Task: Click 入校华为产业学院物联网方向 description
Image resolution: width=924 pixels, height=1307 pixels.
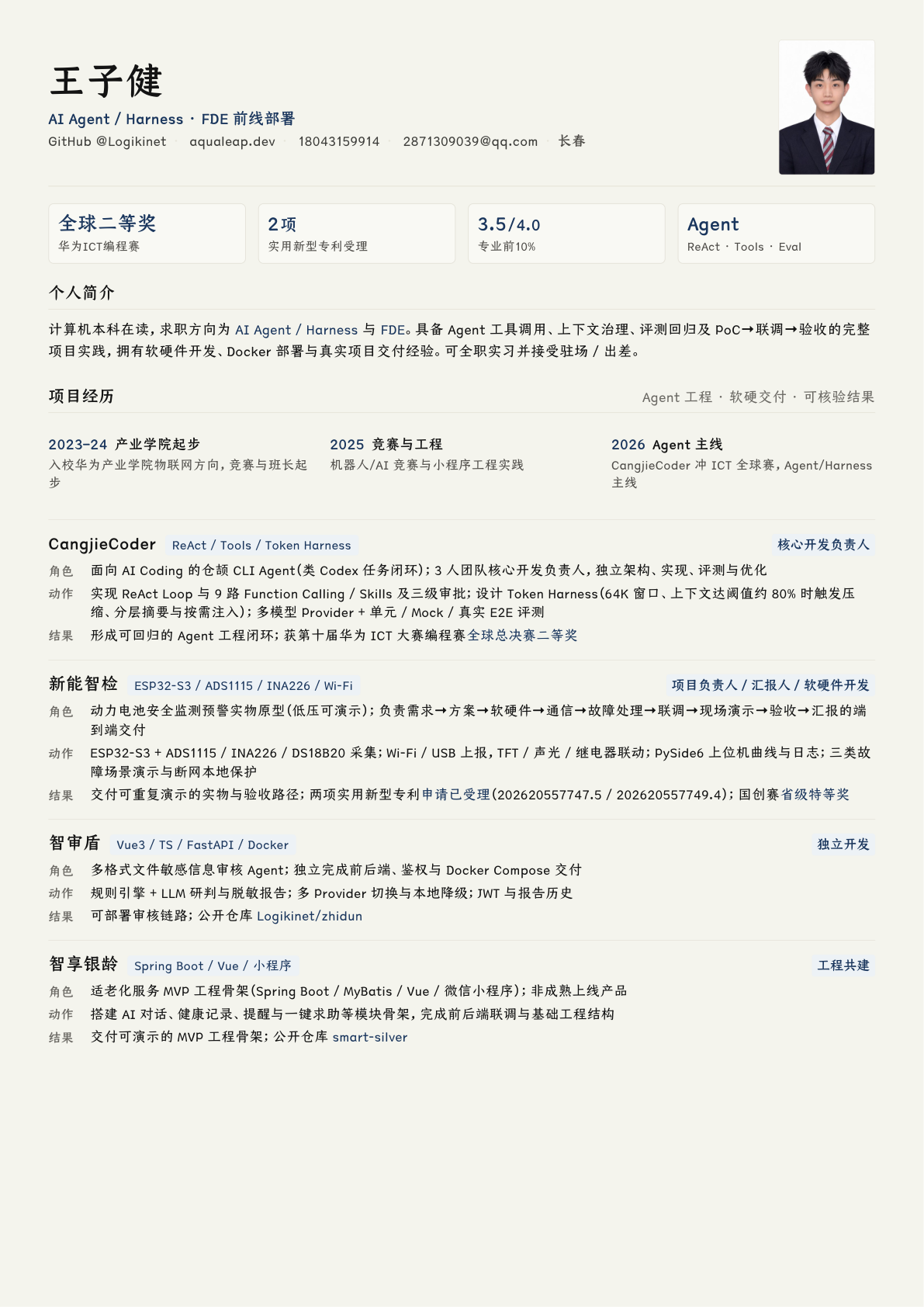Action: [178, 473]
